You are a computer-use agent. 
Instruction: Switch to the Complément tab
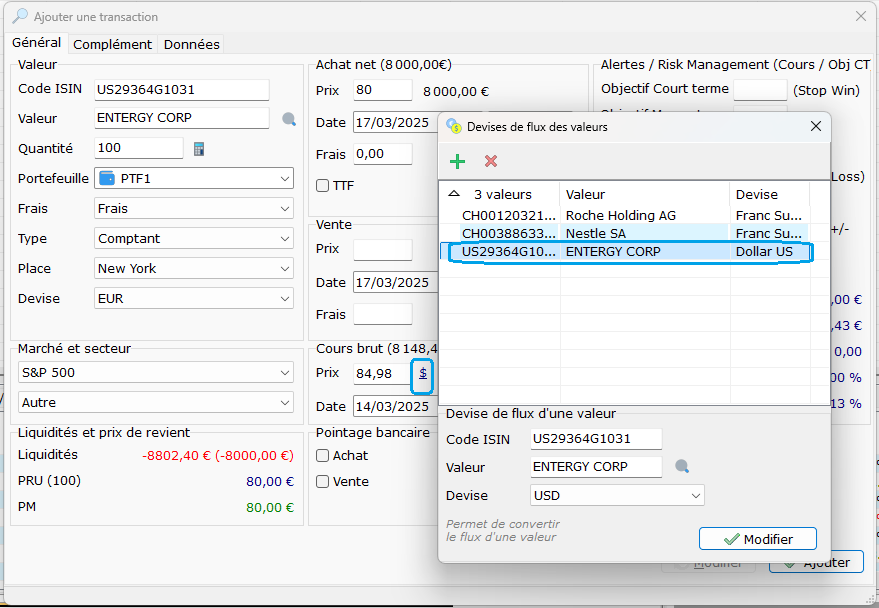pyautogui.click(x=113, y=44)
